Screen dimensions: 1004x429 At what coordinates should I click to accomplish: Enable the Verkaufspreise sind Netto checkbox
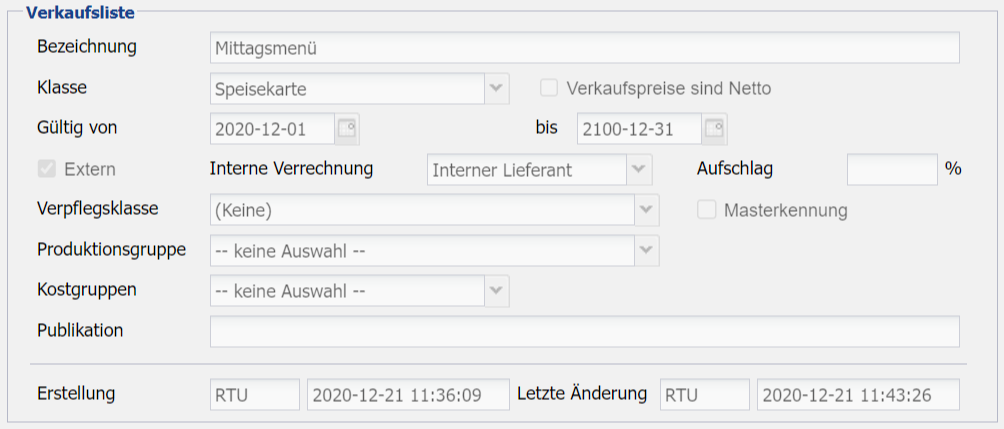549,88
